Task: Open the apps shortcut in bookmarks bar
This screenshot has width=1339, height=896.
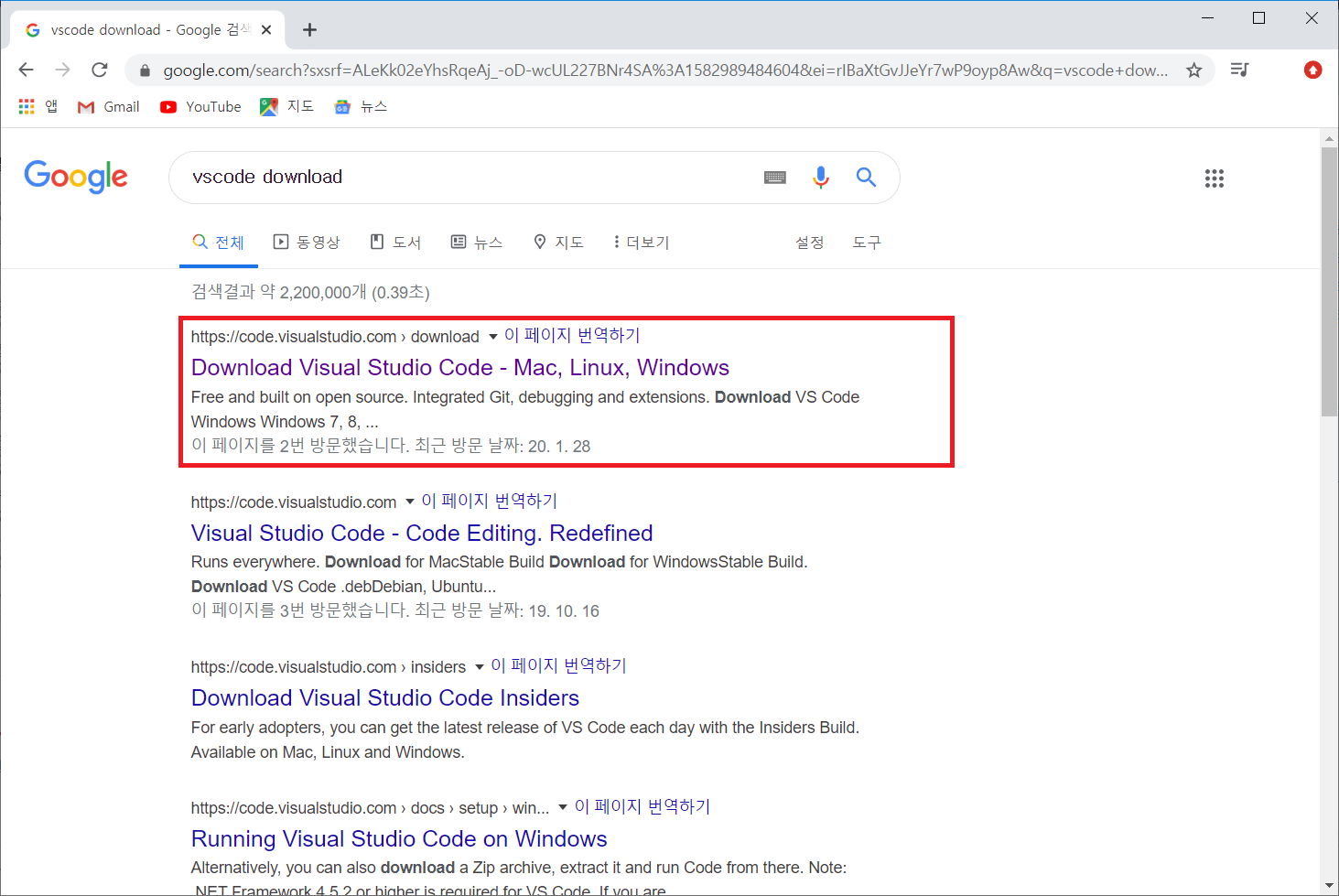Action: pos(38,106)
